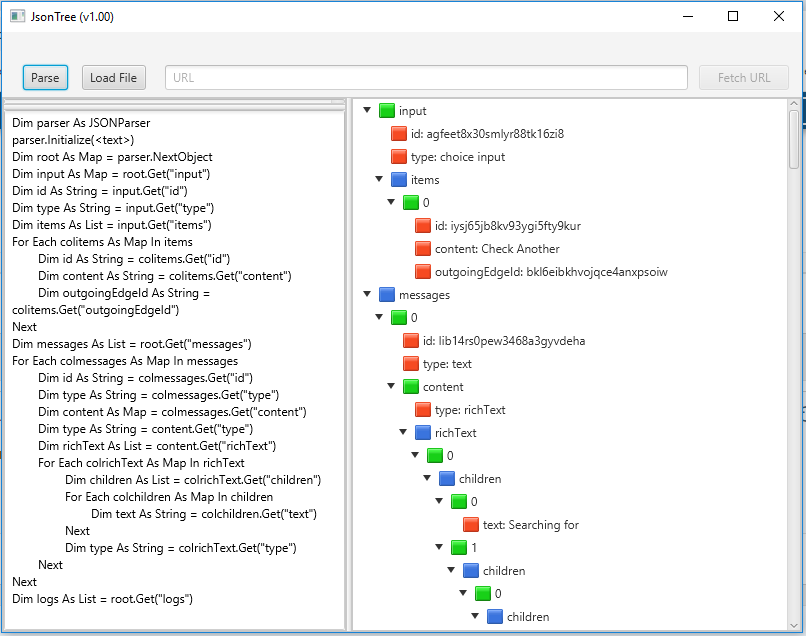
Task: Click the tree vertical scrollbar thumb
Action: pos(794,139)
